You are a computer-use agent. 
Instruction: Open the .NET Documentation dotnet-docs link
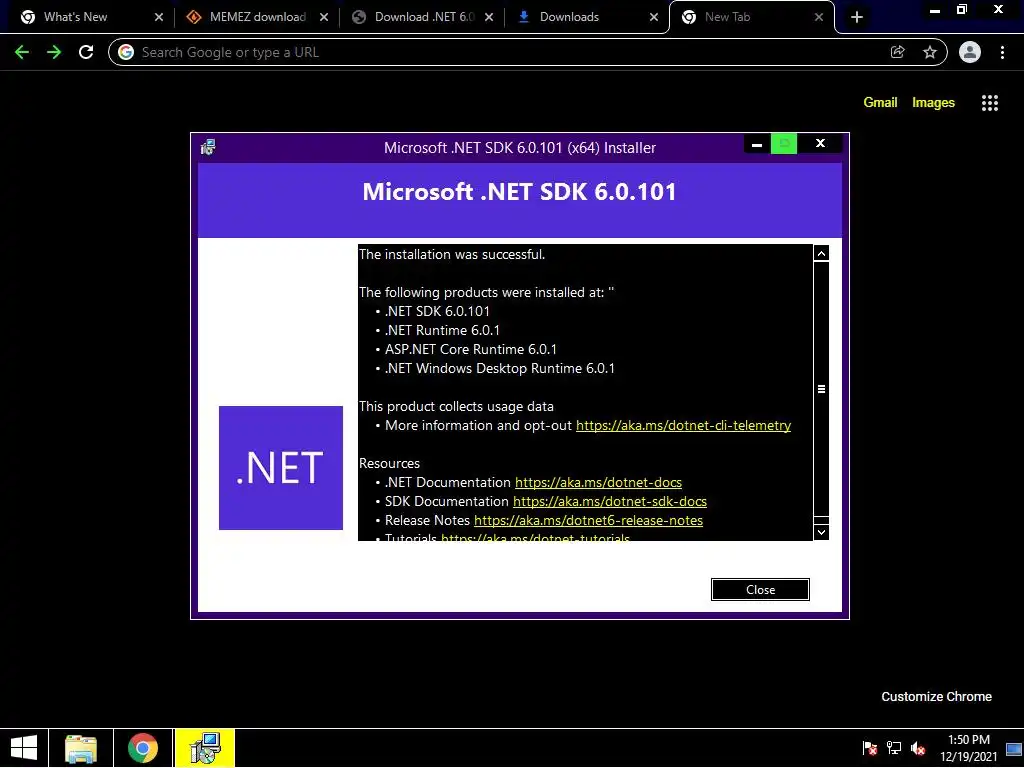coord(598,482)
